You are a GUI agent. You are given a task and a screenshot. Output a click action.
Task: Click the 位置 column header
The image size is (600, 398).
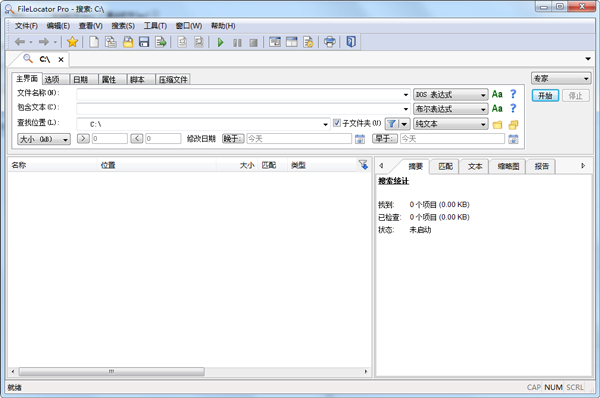click(x=156, y=165)
